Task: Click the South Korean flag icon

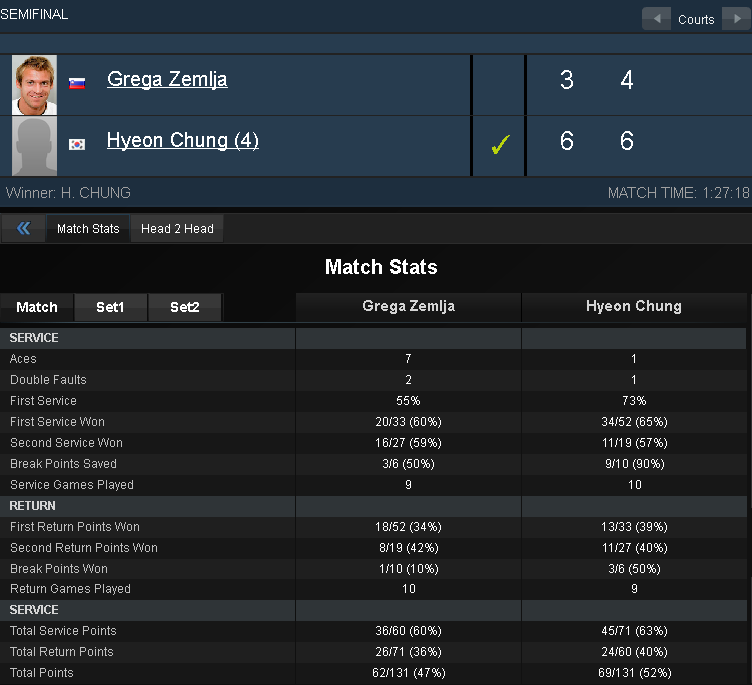Action: pyautogui.click(x=77, y=144)
